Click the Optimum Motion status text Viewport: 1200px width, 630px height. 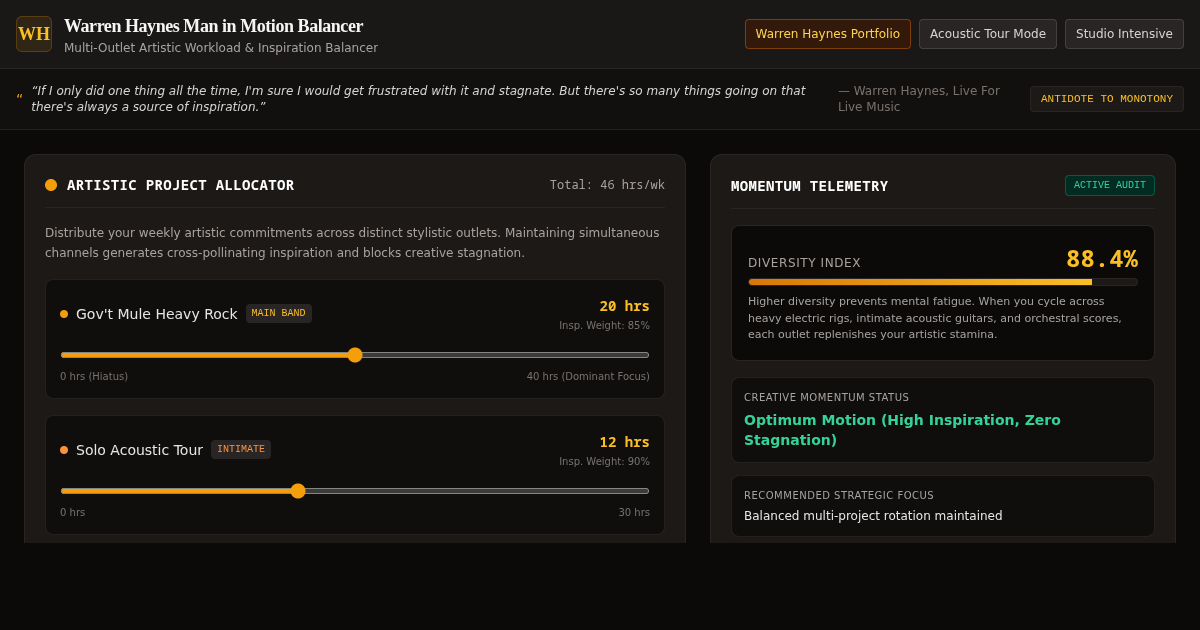(902, 430)
